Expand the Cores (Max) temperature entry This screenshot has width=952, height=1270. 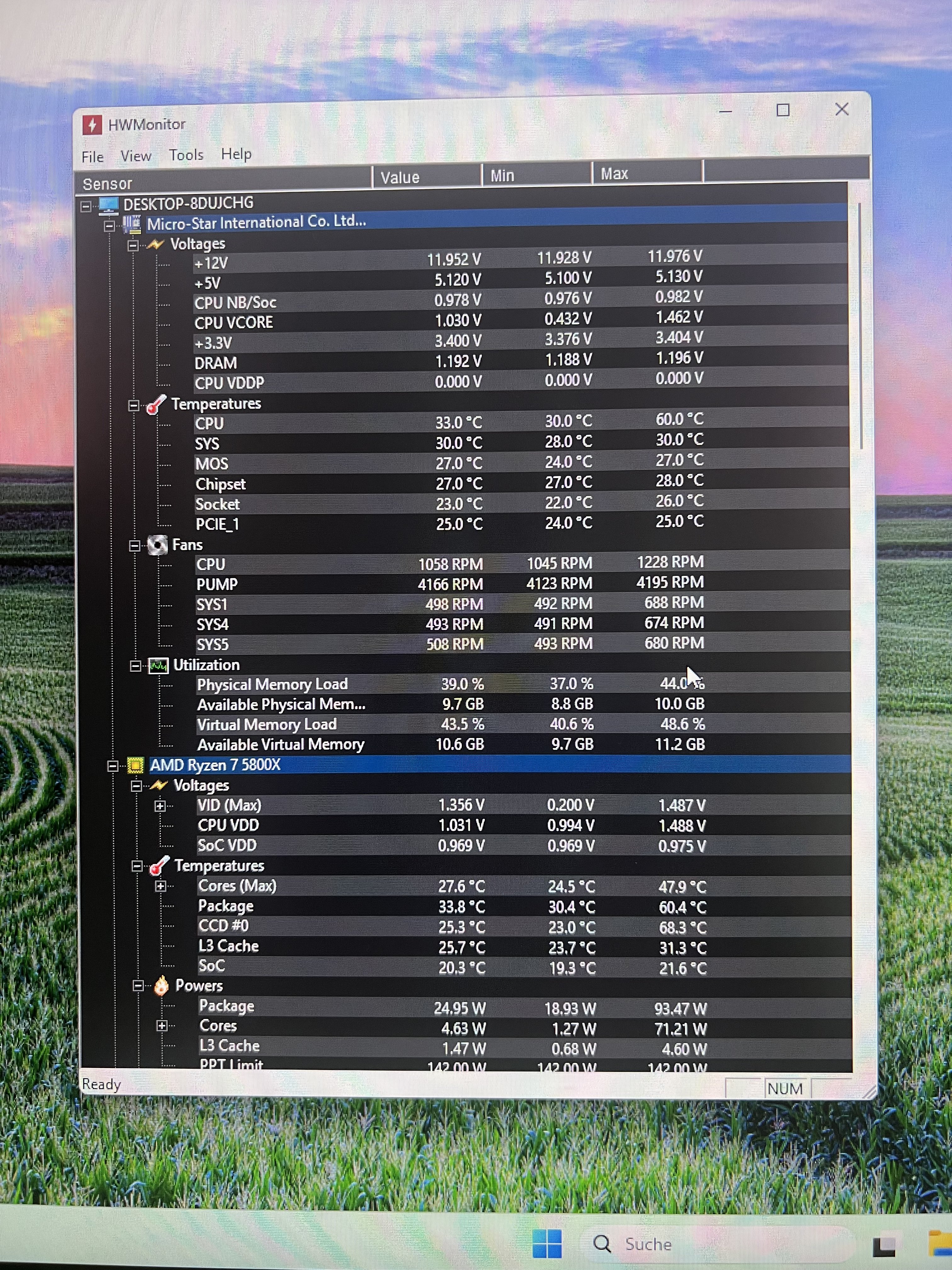(161, 886)
